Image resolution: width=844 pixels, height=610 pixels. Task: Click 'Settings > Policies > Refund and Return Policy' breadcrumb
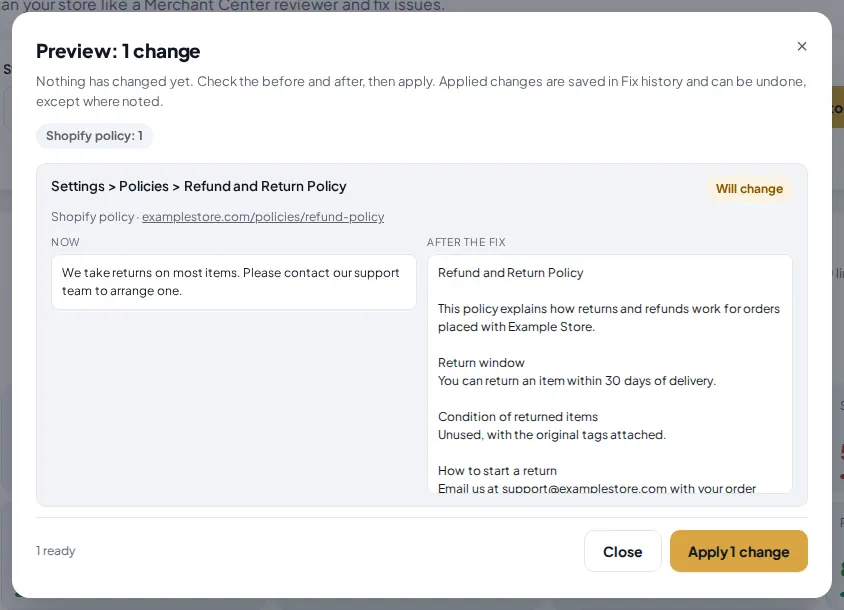[x=199, y=186]
